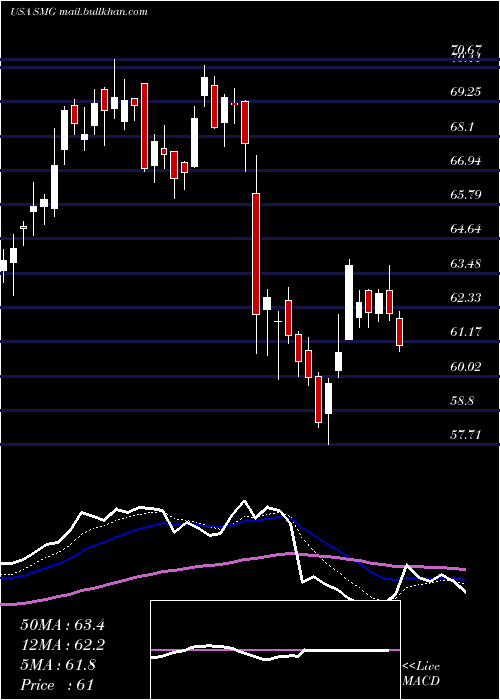The width and height of the screenshot is (500, 700).
Task: Click the 63.48 price label
Action: [x=466, y=264]
